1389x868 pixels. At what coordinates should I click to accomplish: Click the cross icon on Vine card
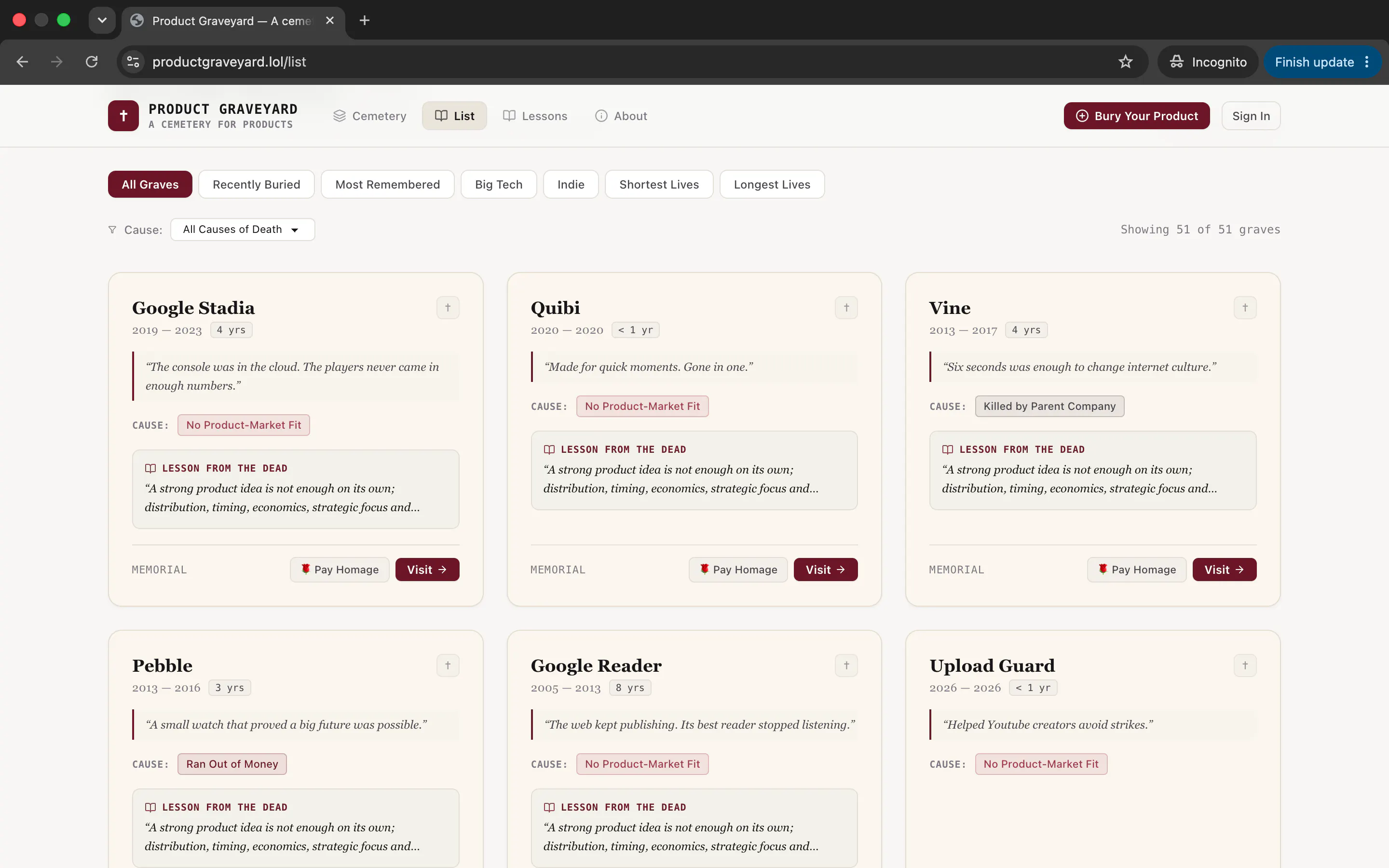pyautogui.click(x=1245, y=308)
